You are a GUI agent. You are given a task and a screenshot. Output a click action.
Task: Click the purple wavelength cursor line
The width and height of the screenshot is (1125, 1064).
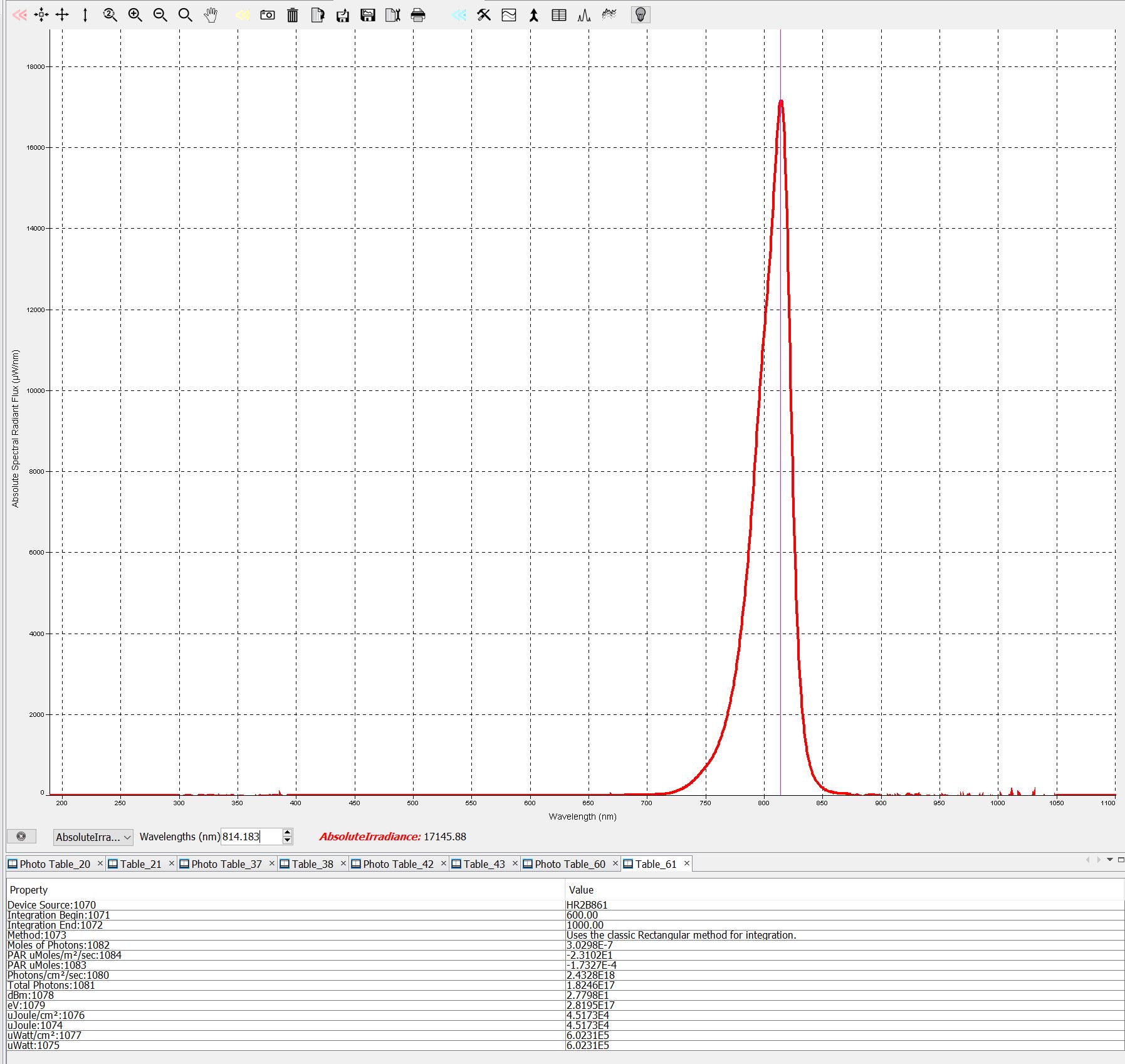780,412
